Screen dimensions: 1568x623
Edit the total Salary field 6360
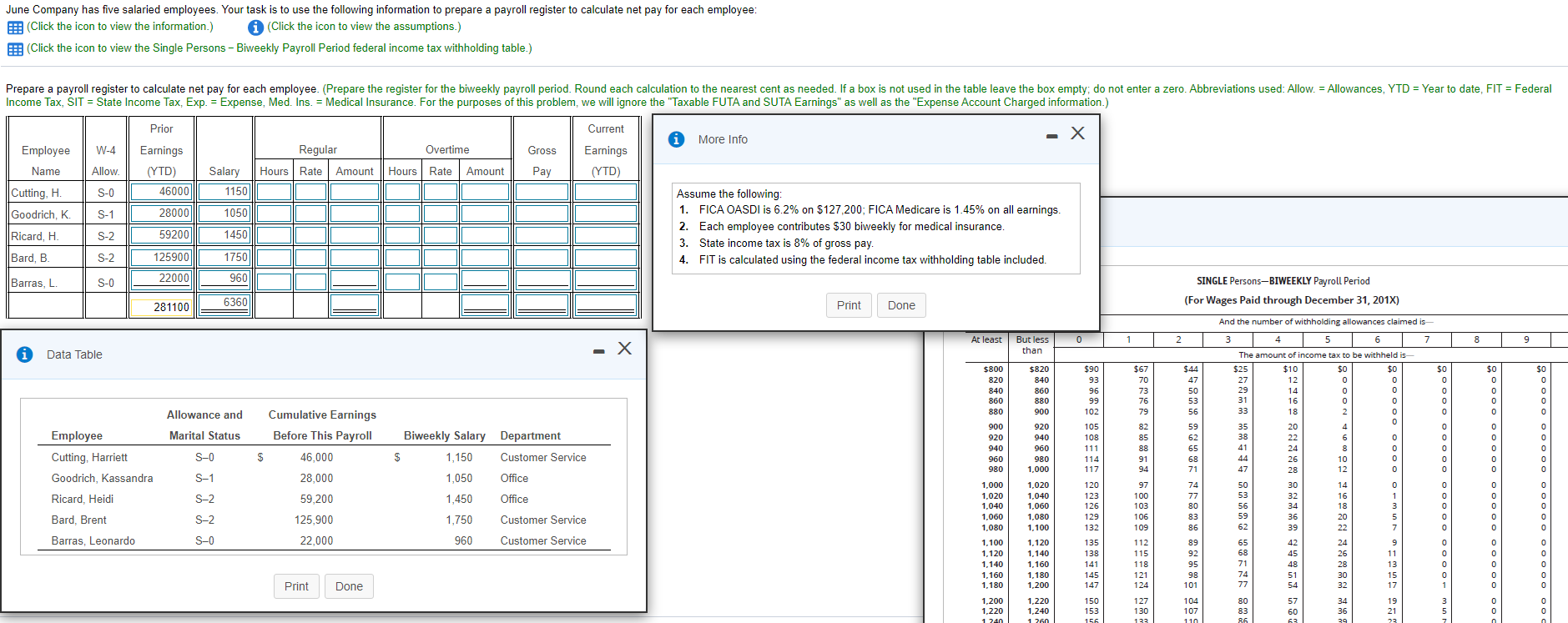point(224,303)
